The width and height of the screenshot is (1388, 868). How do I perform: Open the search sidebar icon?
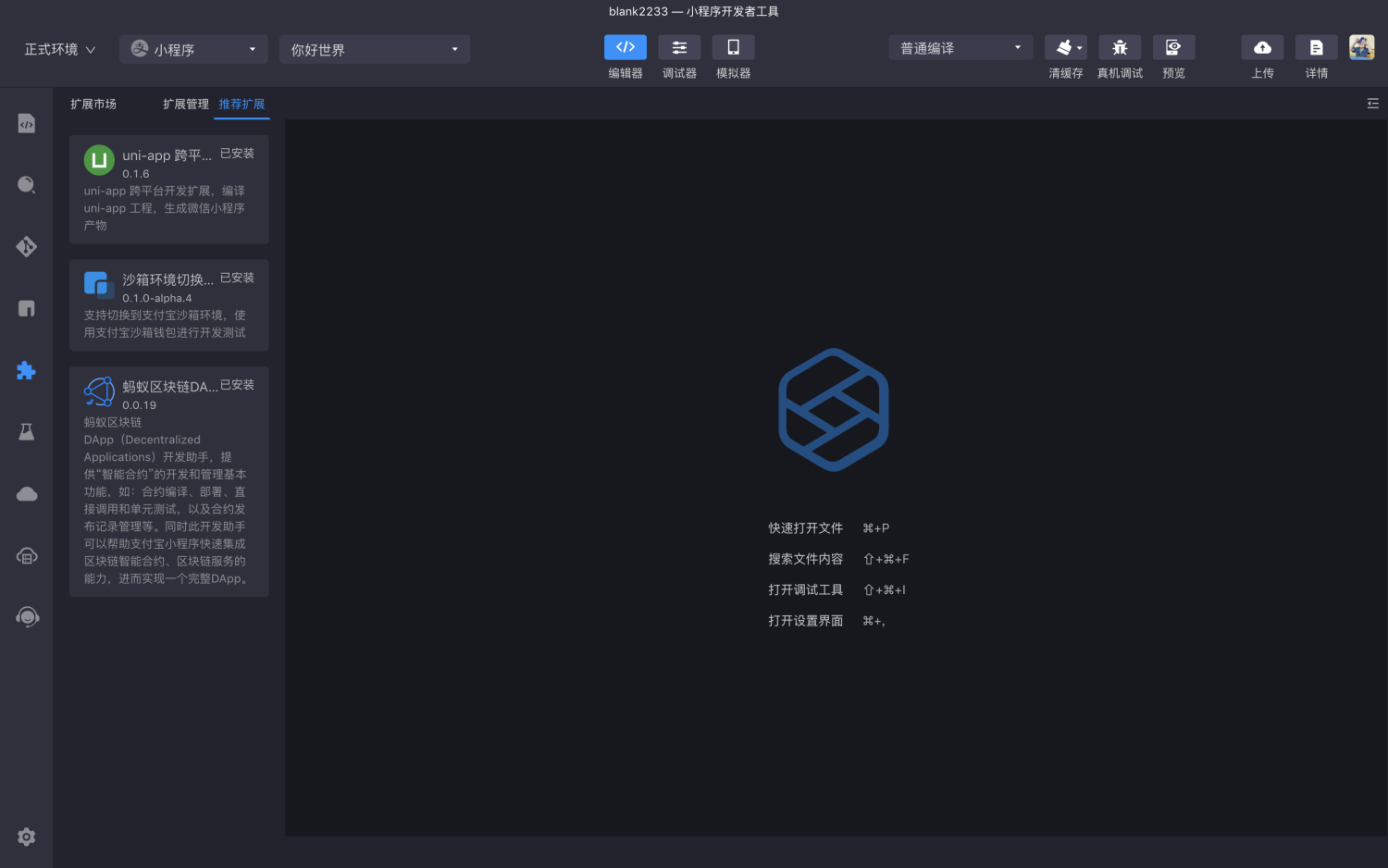point(27,185)
